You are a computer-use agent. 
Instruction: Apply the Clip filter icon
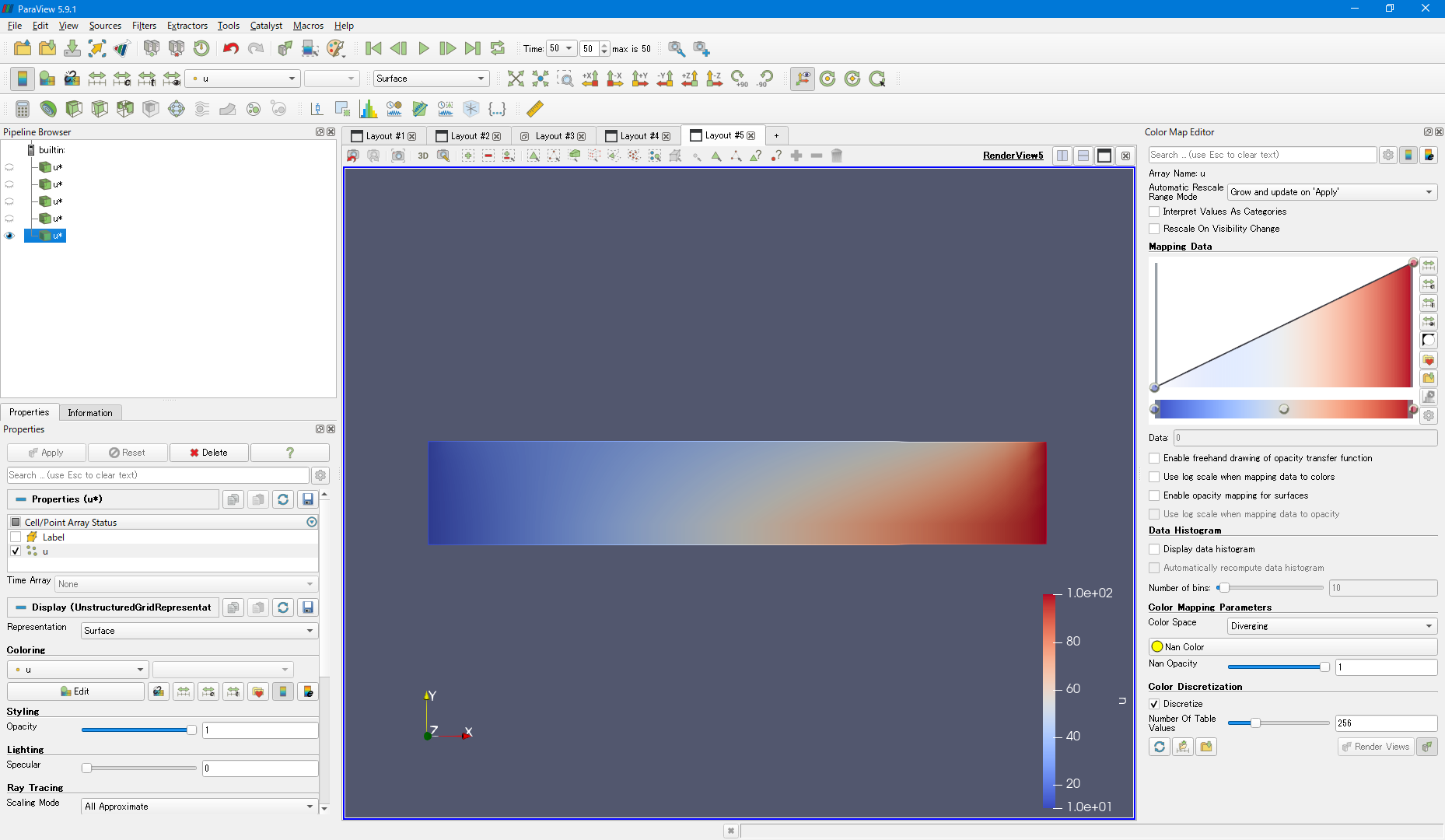click(74, 109)
